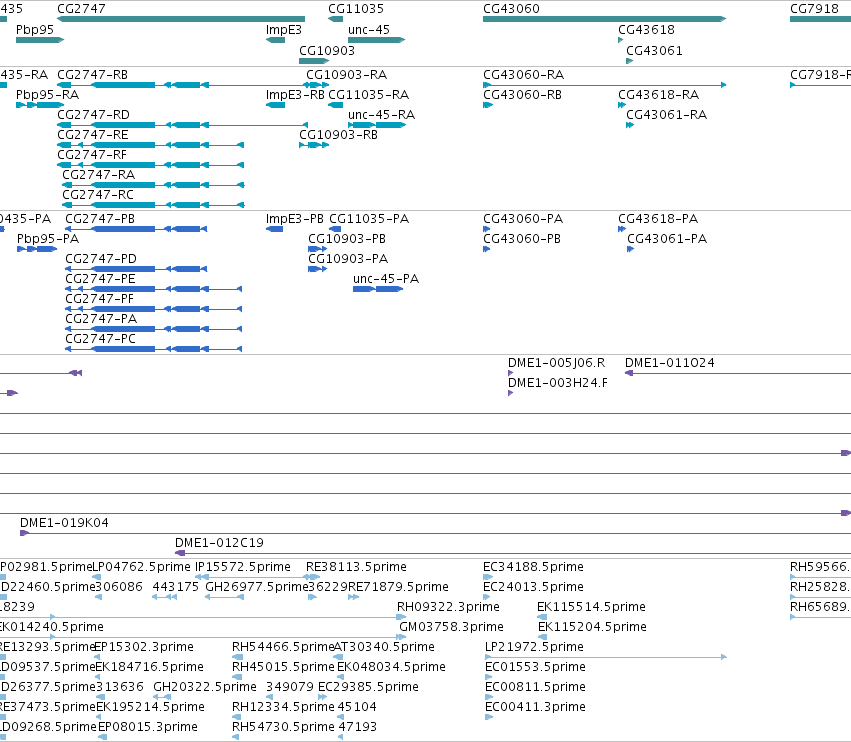Click transcript label CG2747-RD
The height and width of the screenshot is (742, 851).
click(x=93, y=115)
